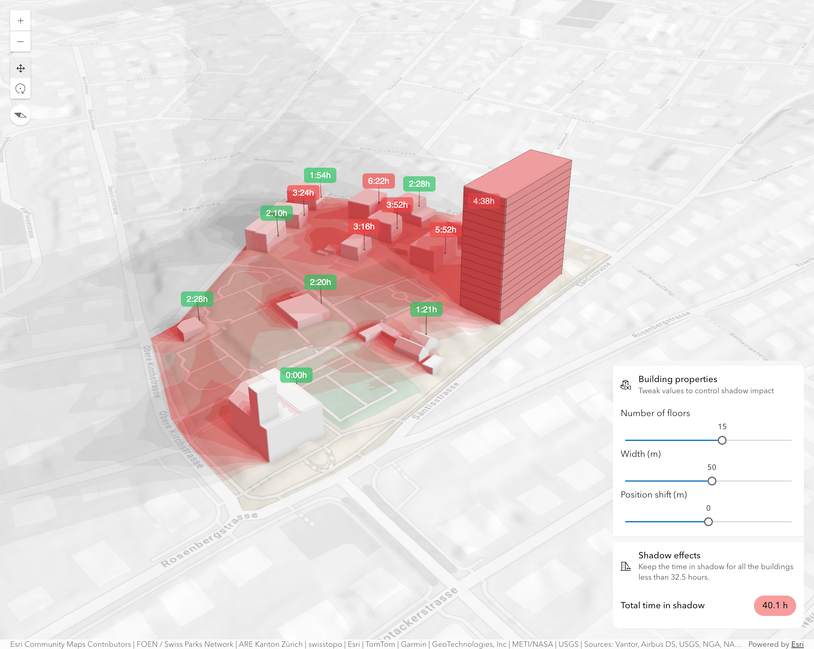Select the 4:38h label on the tall building
Screen dimensions: 814x649
484,201
